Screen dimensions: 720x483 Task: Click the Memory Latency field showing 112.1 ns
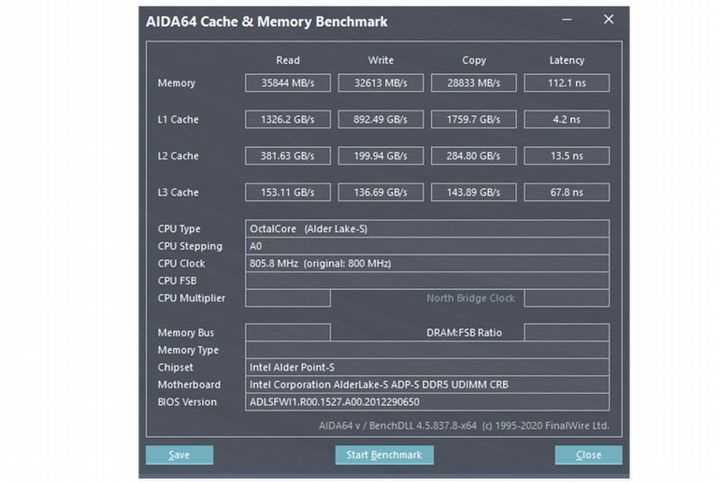566,83
